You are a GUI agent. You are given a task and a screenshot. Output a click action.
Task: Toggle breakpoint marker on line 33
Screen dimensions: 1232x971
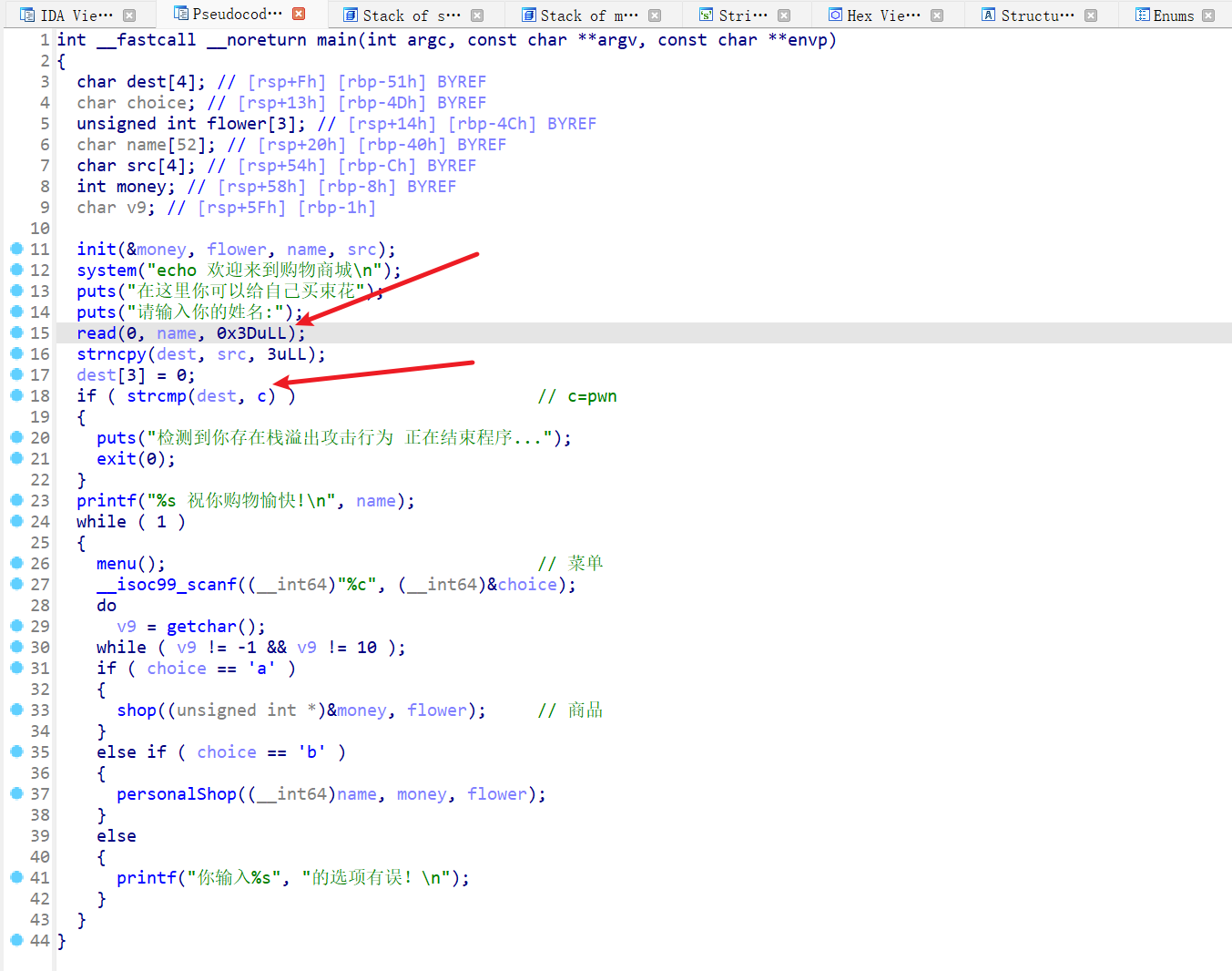click(x=16, y=710)
